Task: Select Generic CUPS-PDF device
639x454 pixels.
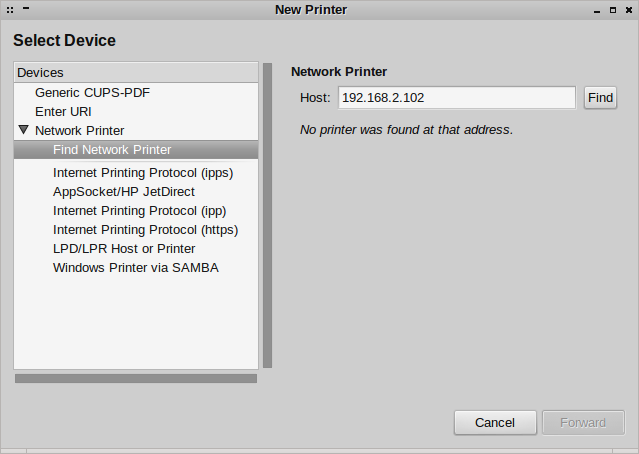Action: tap(92, 92)
